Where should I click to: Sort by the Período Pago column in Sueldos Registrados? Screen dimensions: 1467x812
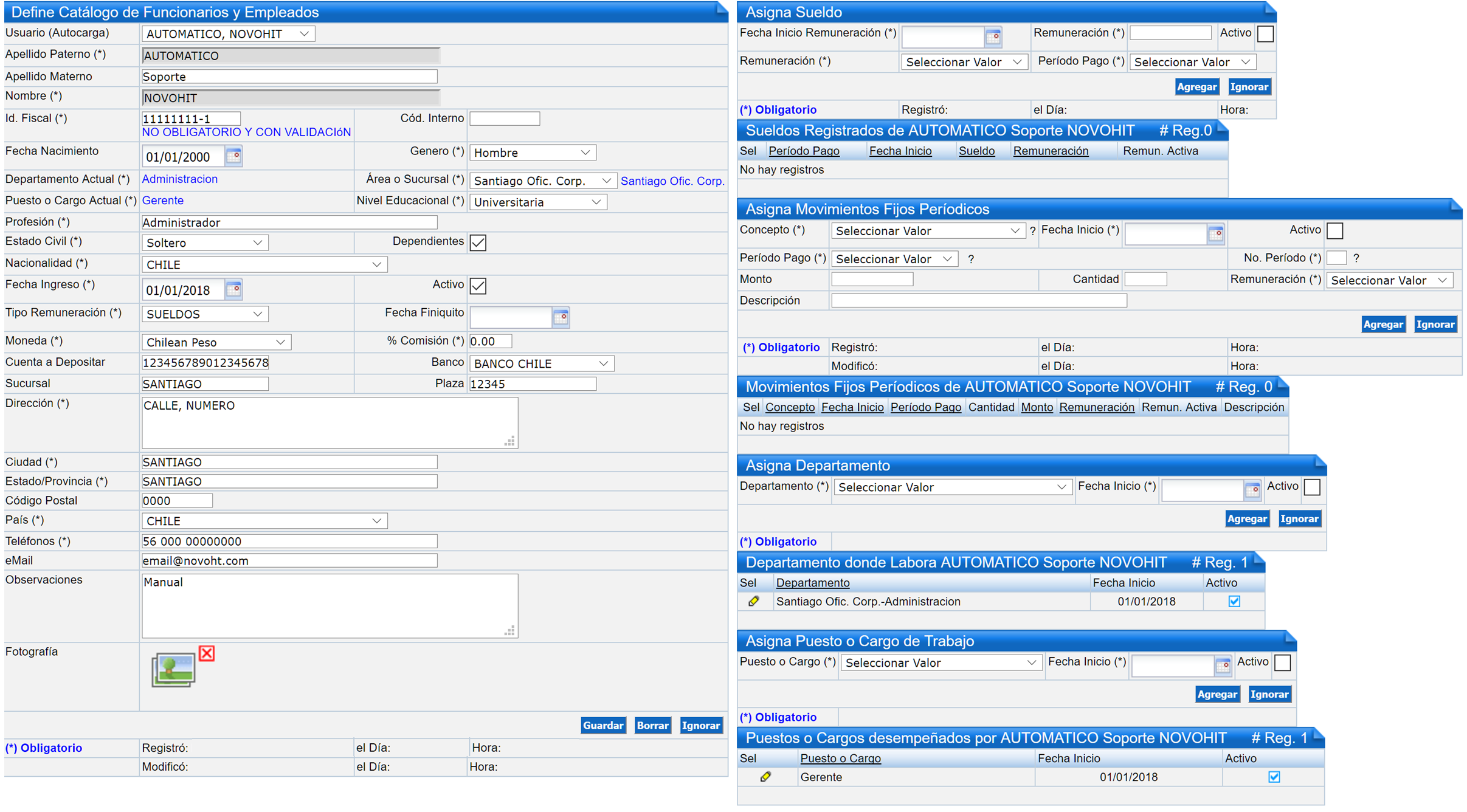click(804, 151)
